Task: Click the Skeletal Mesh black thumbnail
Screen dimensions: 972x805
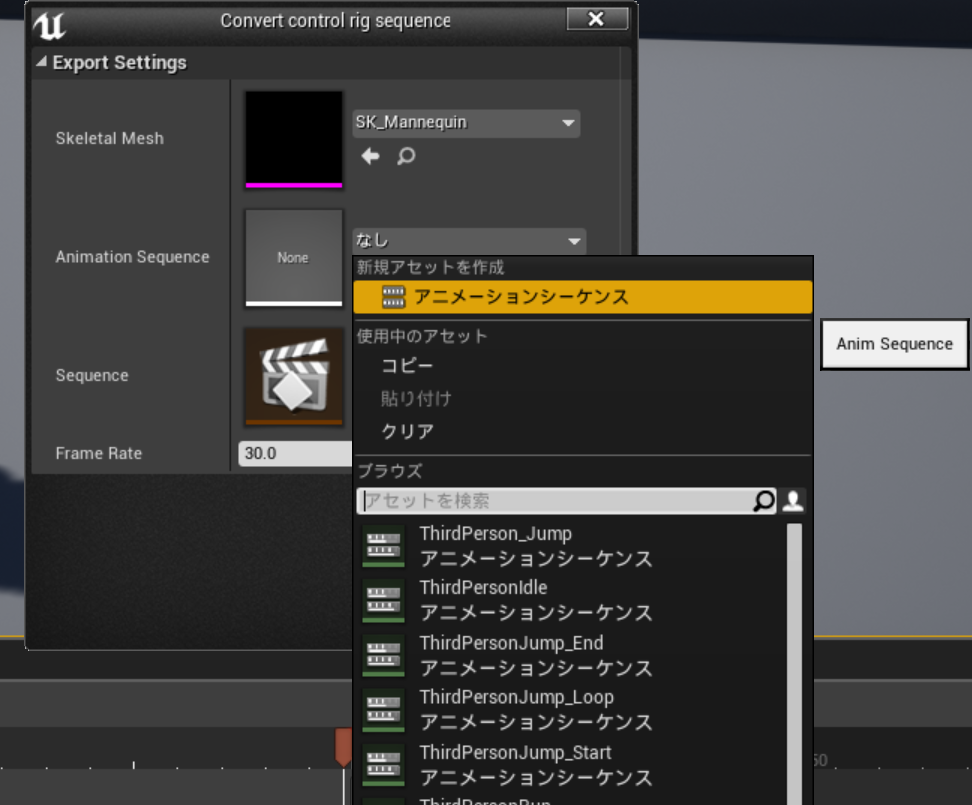Action: [294, 139]
